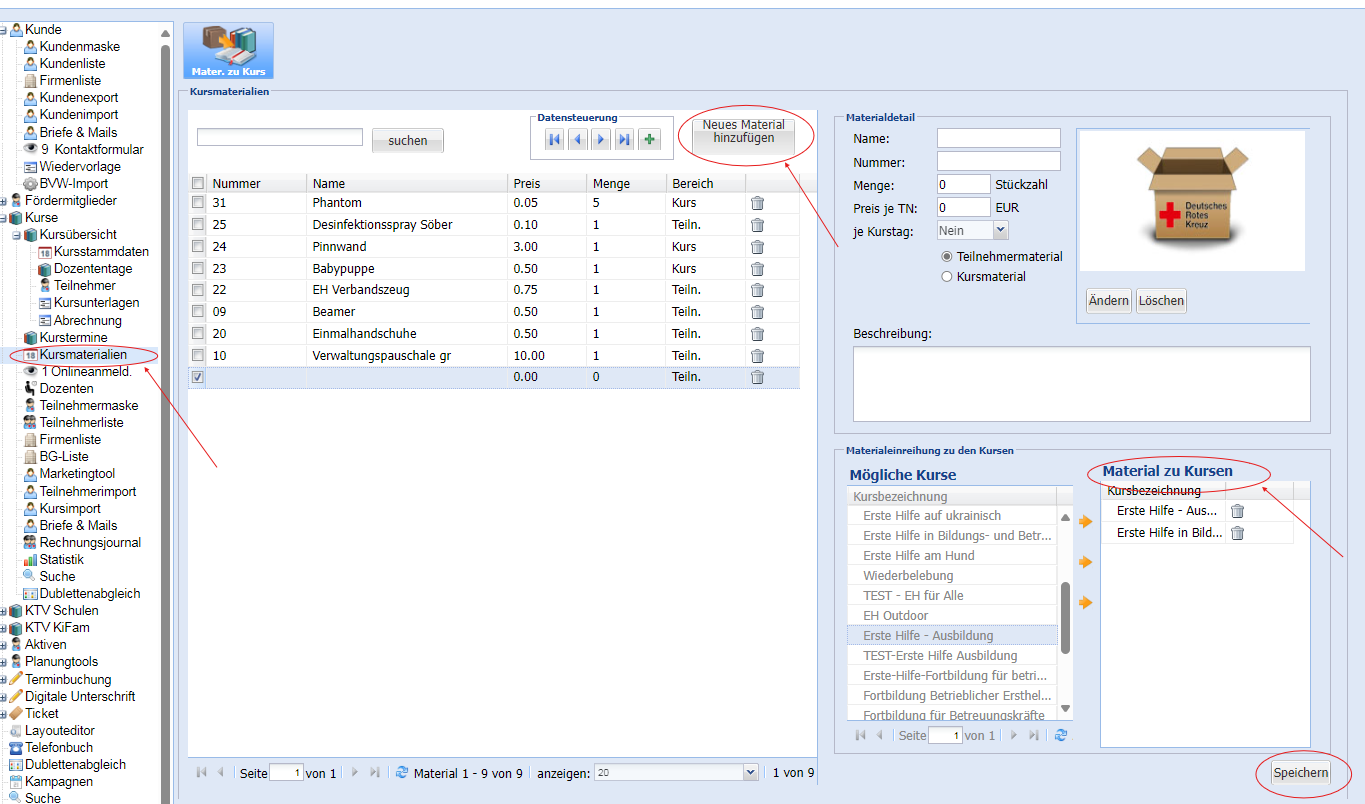
Task: Click the green plus add-record icon
Action: click(648, 140)
